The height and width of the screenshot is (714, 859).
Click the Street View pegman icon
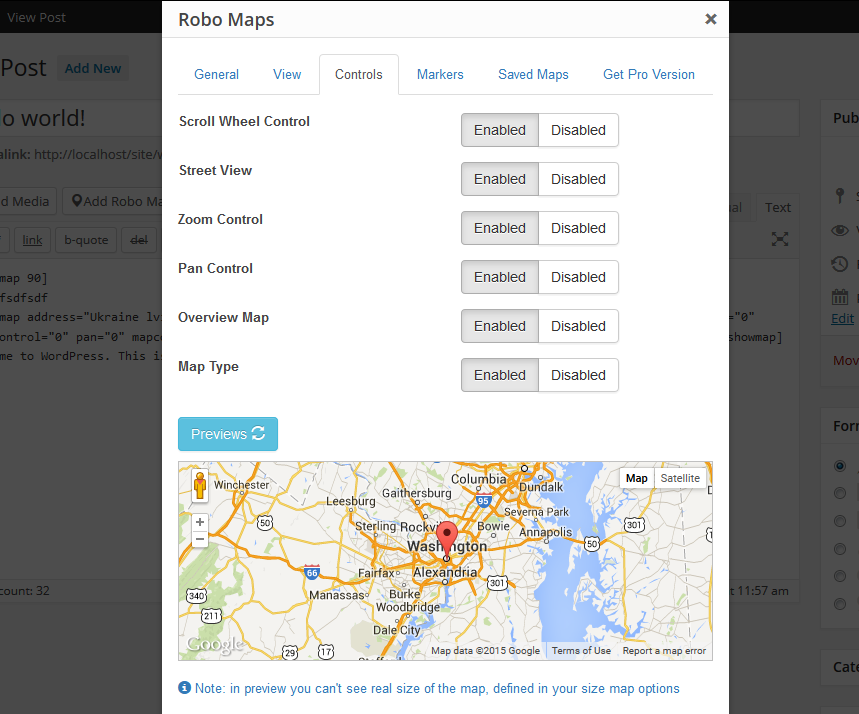[x=200, y=485]
